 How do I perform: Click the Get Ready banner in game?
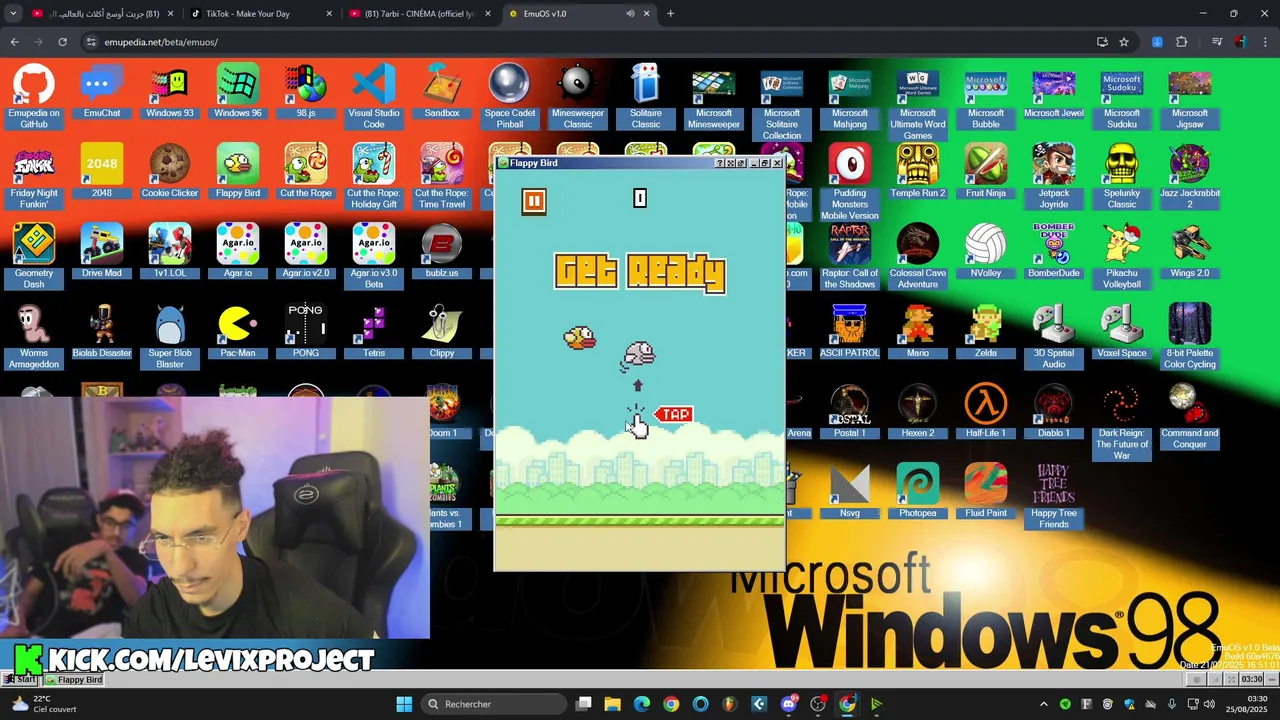(640, 272)
